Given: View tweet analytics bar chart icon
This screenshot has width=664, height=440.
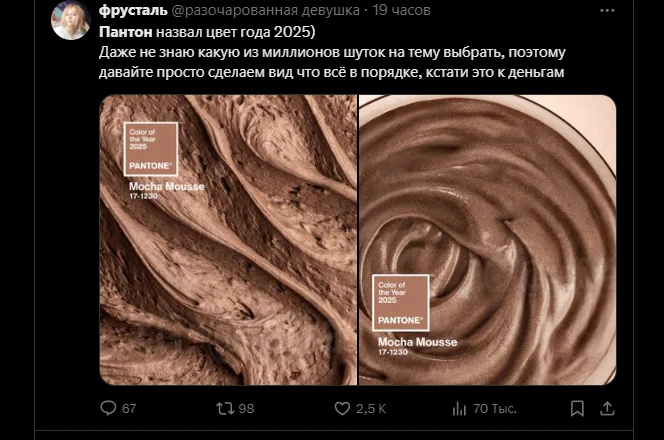Looking at the screenshot, I should click(x=459, y=408).
